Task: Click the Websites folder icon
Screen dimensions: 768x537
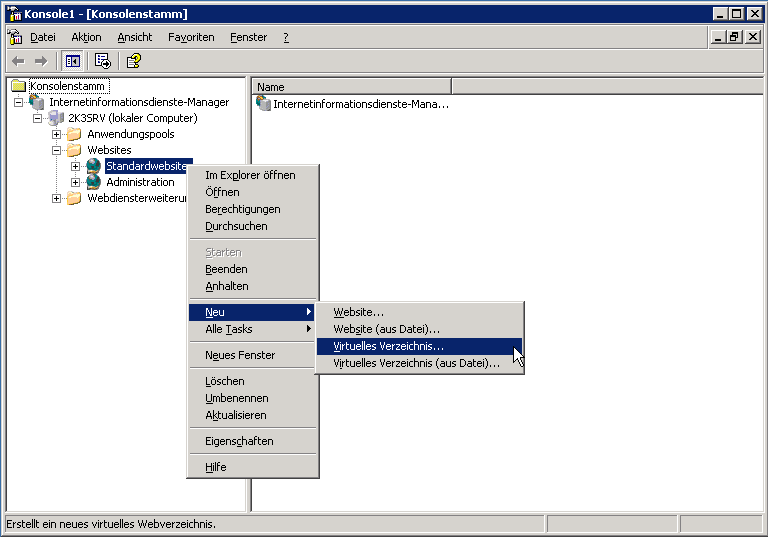Action: click(x=74, y=149)
